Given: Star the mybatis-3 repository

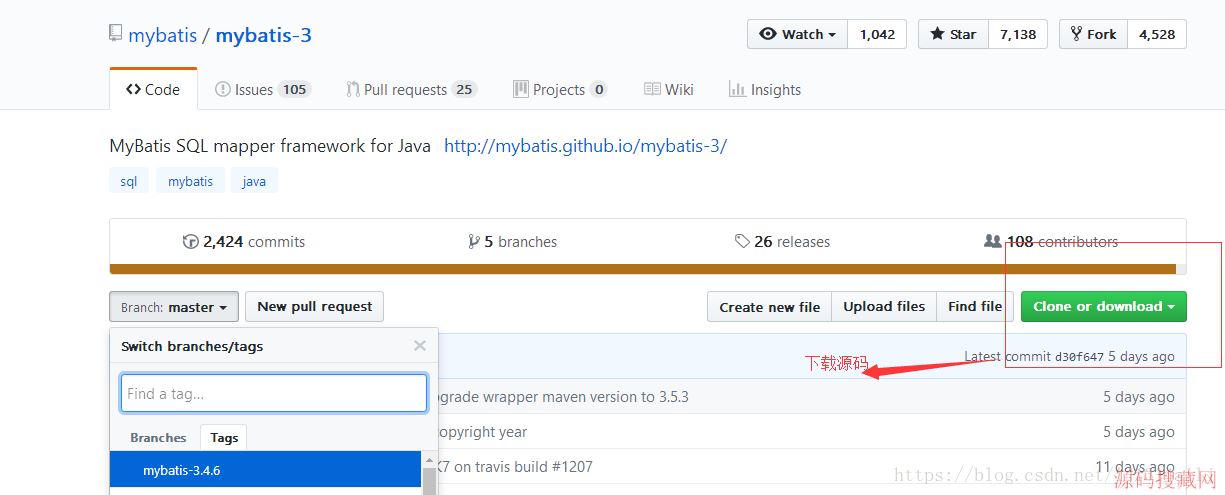Looking at the screenshot, I should [x=953, y=34].
